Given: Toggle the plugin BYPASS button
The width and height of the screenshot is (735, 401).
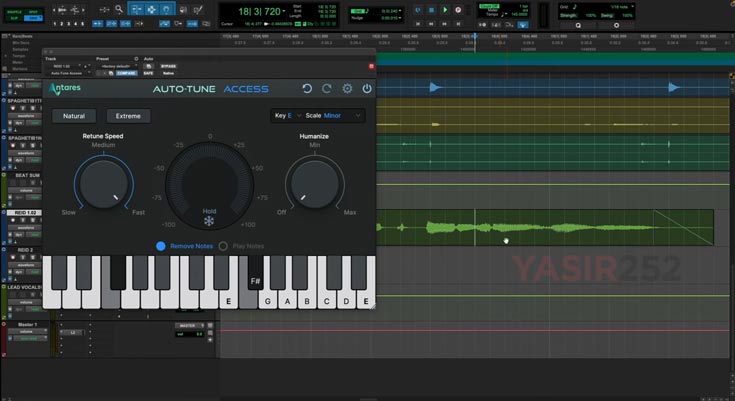Looking at the screenshot, I should point(168,66).
